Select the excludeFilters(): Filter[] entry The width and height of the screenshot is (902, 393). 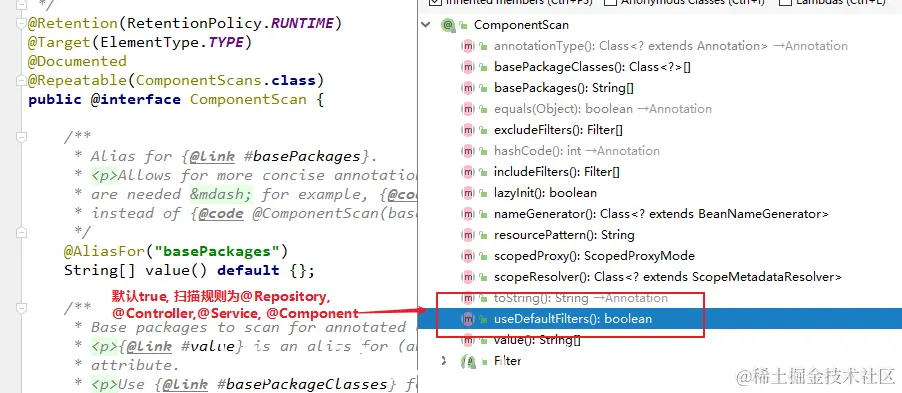click(x=558, y=130)
